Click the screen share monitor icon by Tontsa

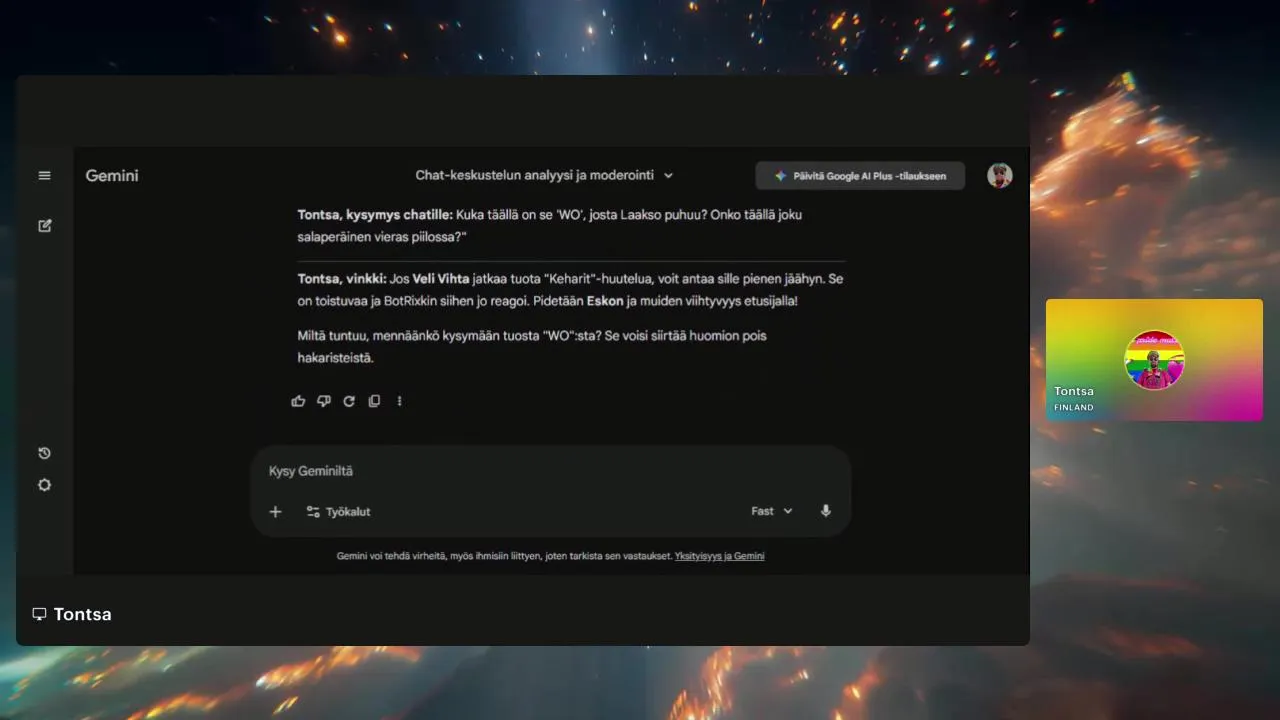39,614
